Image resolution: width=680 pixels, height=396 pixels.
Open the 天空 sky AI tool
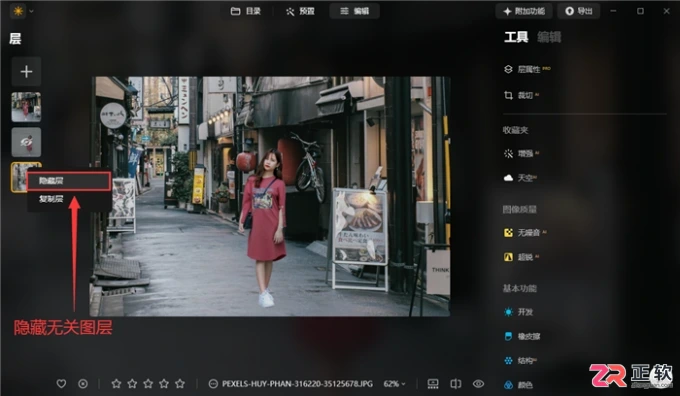coord(521,178)
